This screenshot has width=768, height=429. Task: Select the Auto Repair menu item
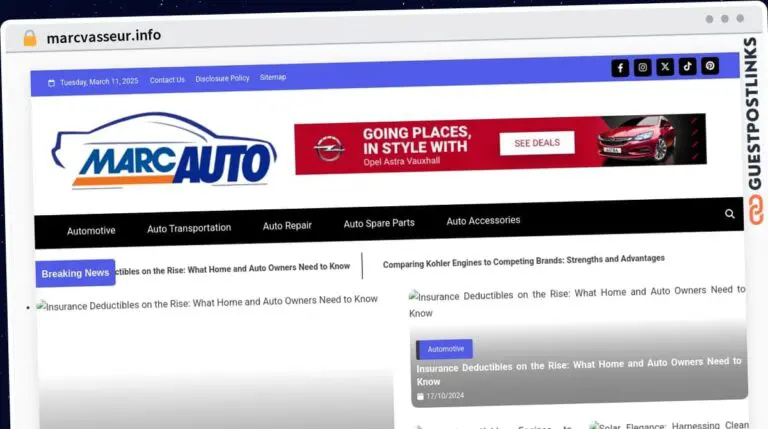[x=287, y=226]
